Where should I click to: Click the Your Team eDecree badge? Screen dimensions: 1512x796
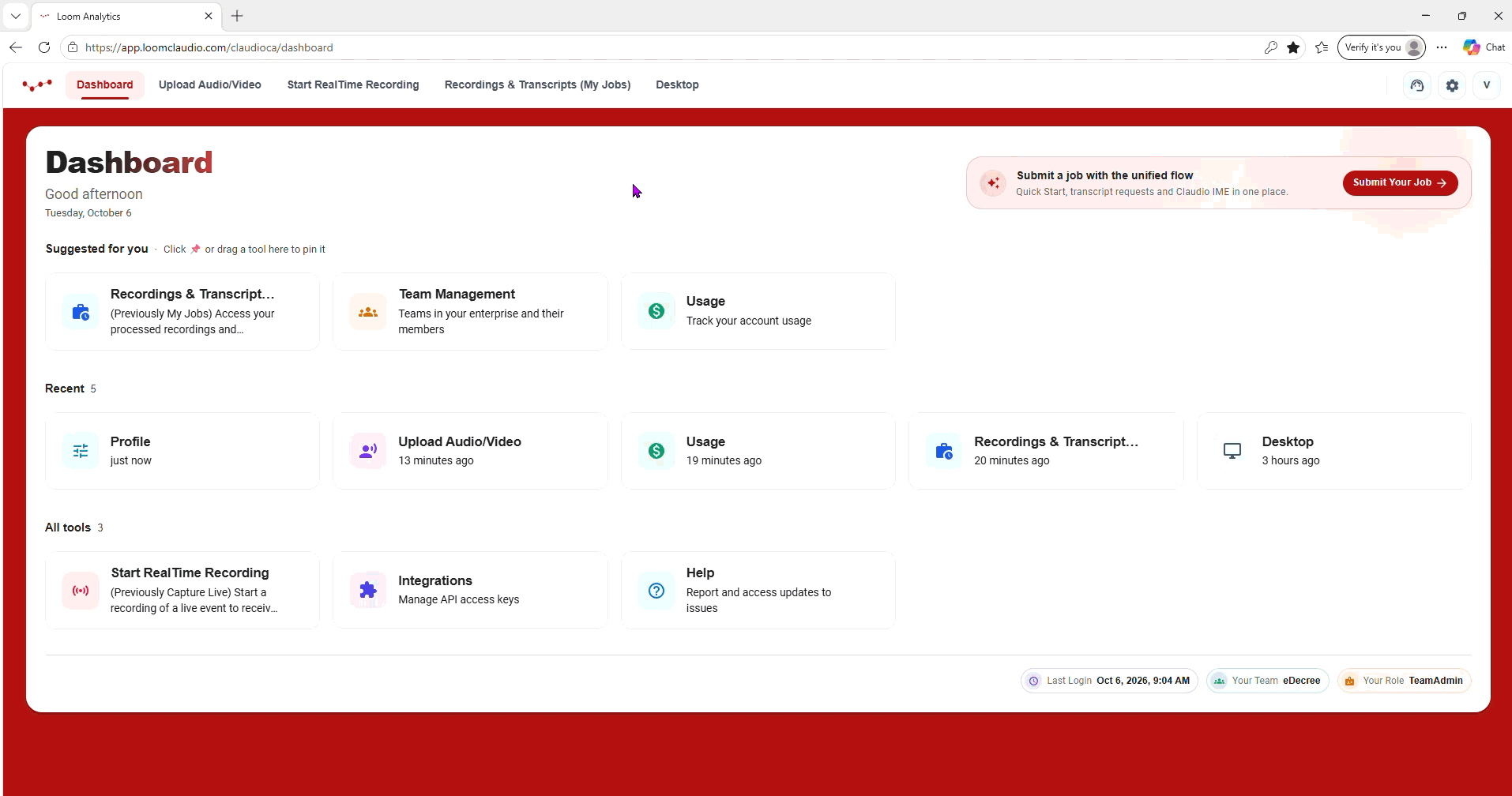[1268, 681]
